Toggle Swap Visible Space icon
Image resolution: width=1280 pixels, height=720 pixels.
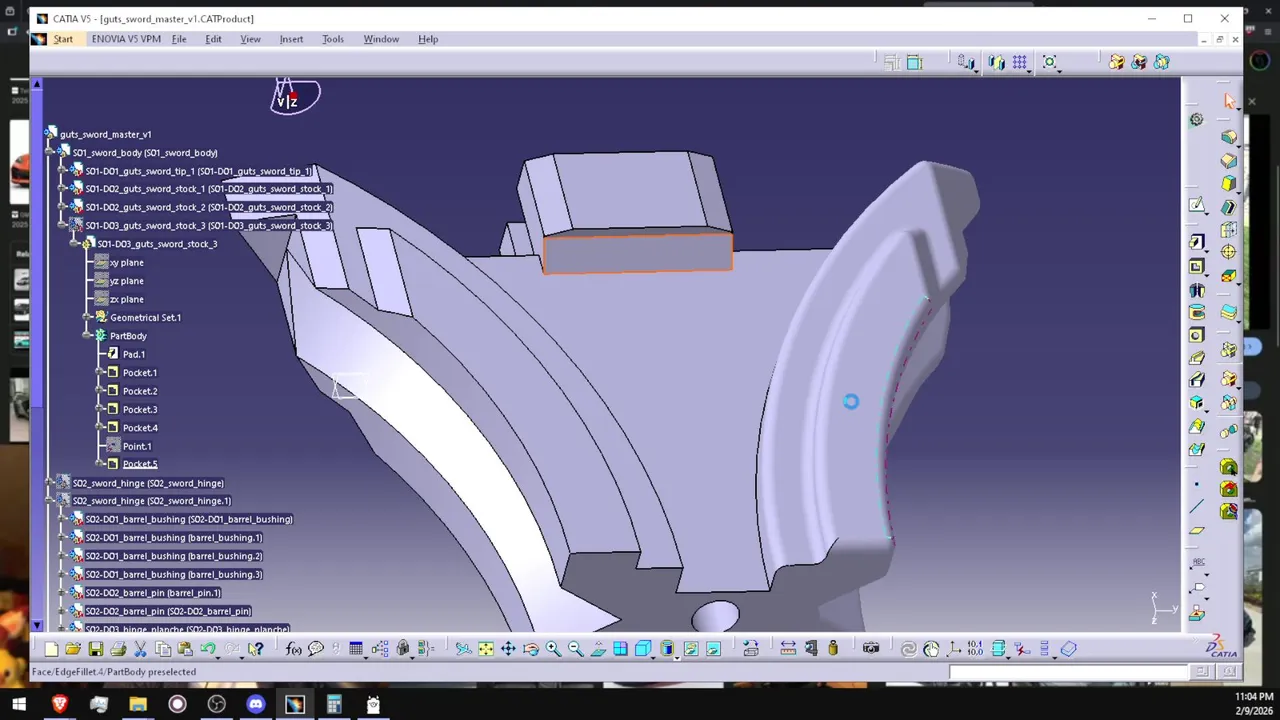713,649
